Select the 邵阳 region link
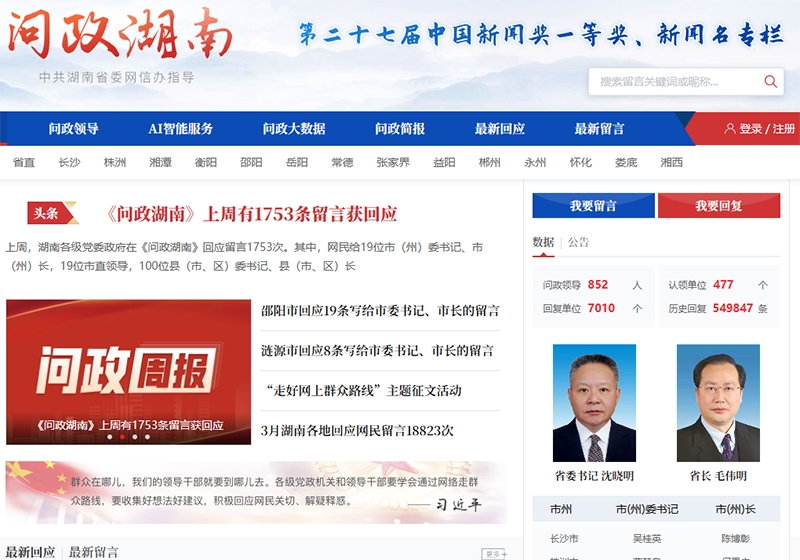The image size is (800, 560). [x=251, y=162]
